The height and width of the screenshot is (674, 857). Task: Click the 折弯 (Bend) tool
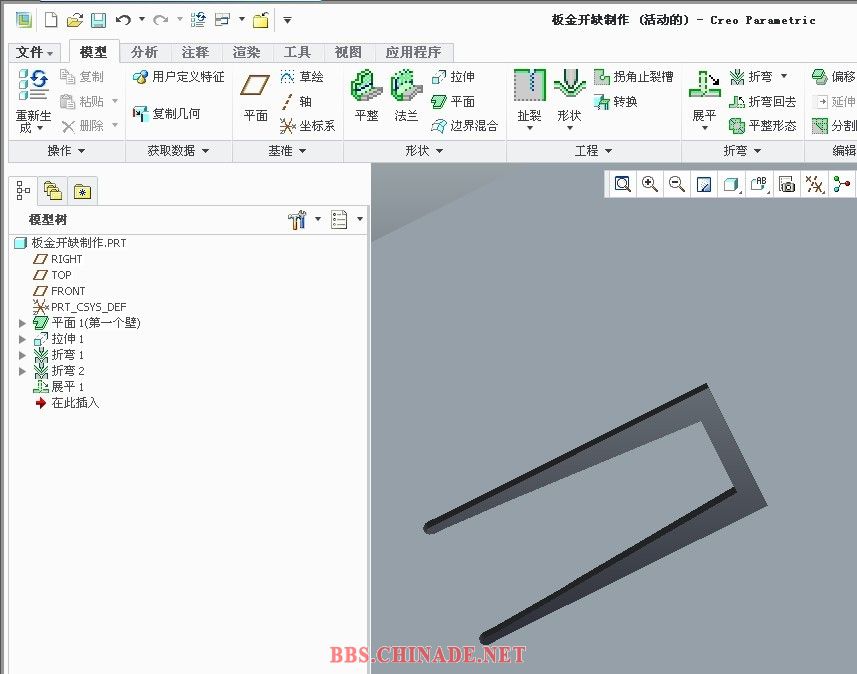coord(752,77)
